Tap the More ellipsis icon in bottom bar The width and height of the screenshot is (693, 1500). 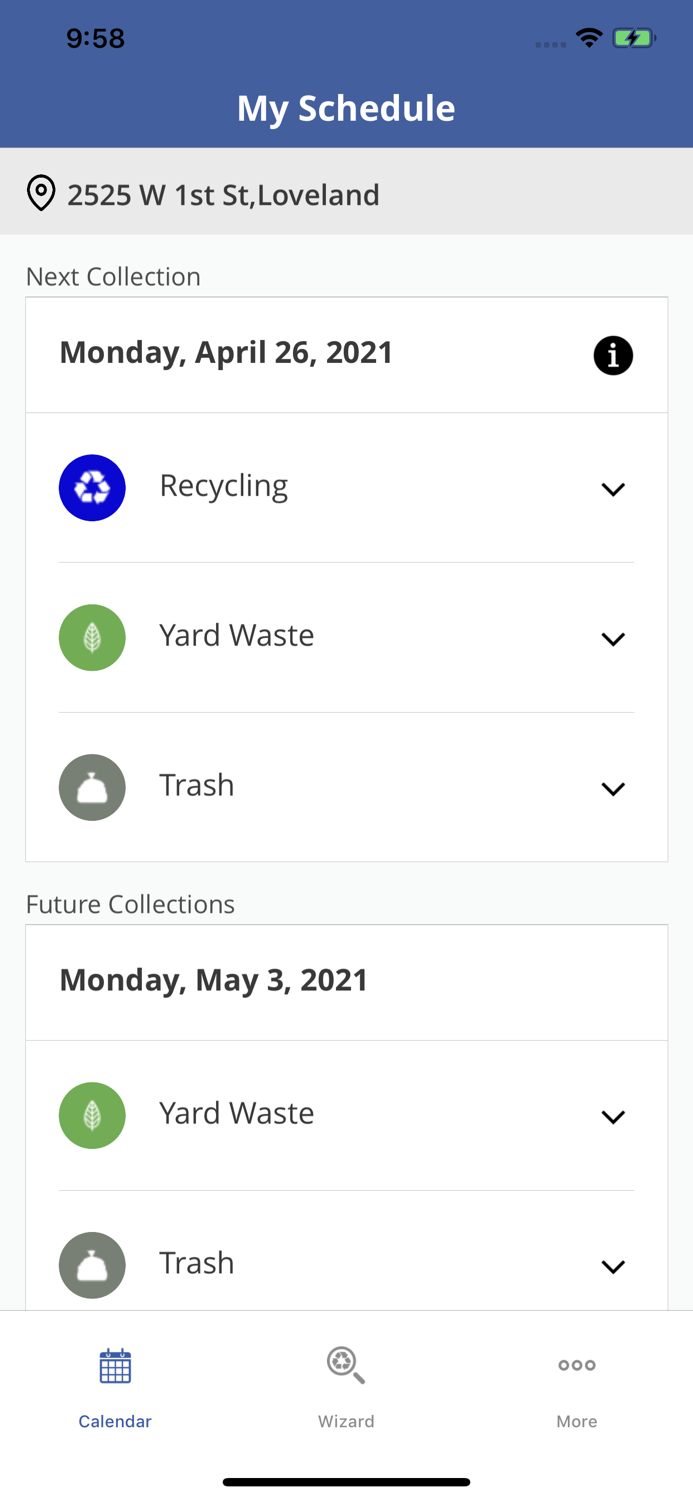point(577,1363)
